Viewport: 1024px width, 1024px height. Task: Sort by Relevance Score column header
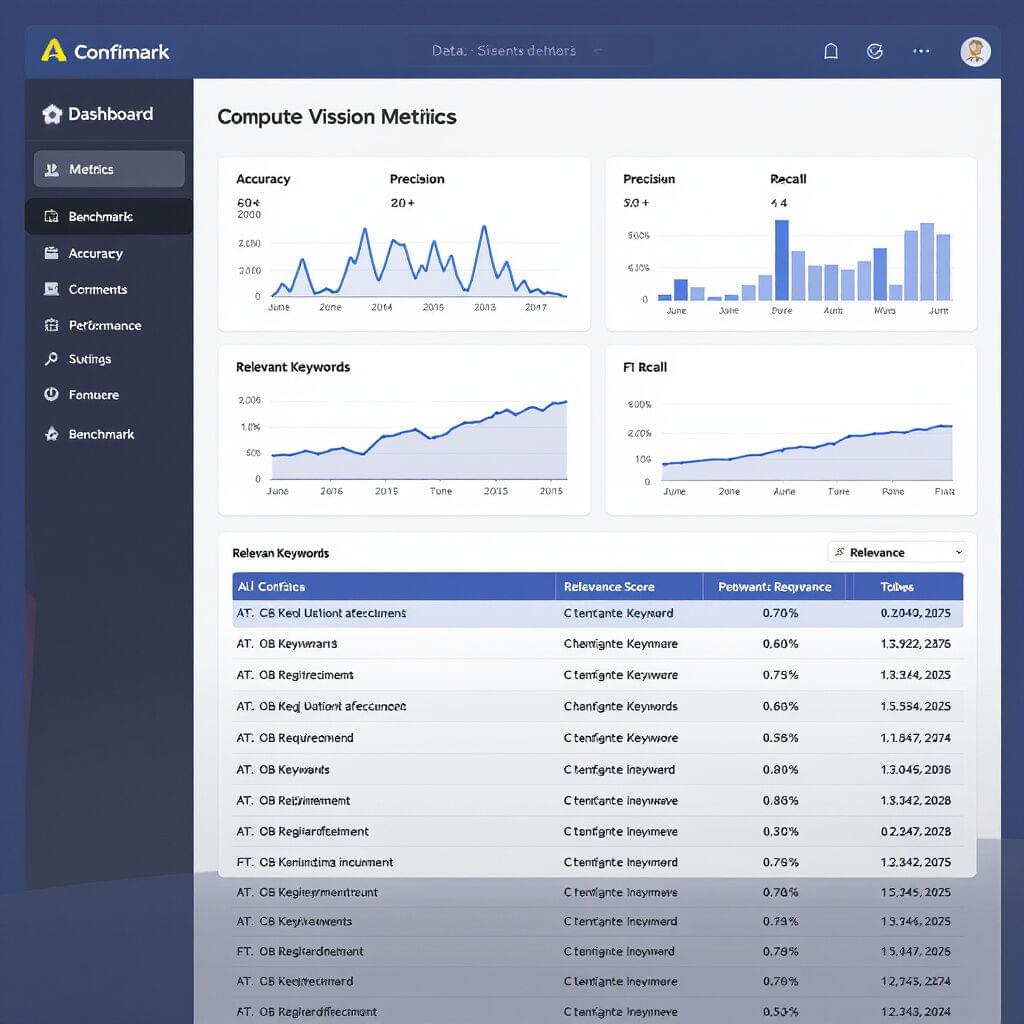tap(609, 586)
